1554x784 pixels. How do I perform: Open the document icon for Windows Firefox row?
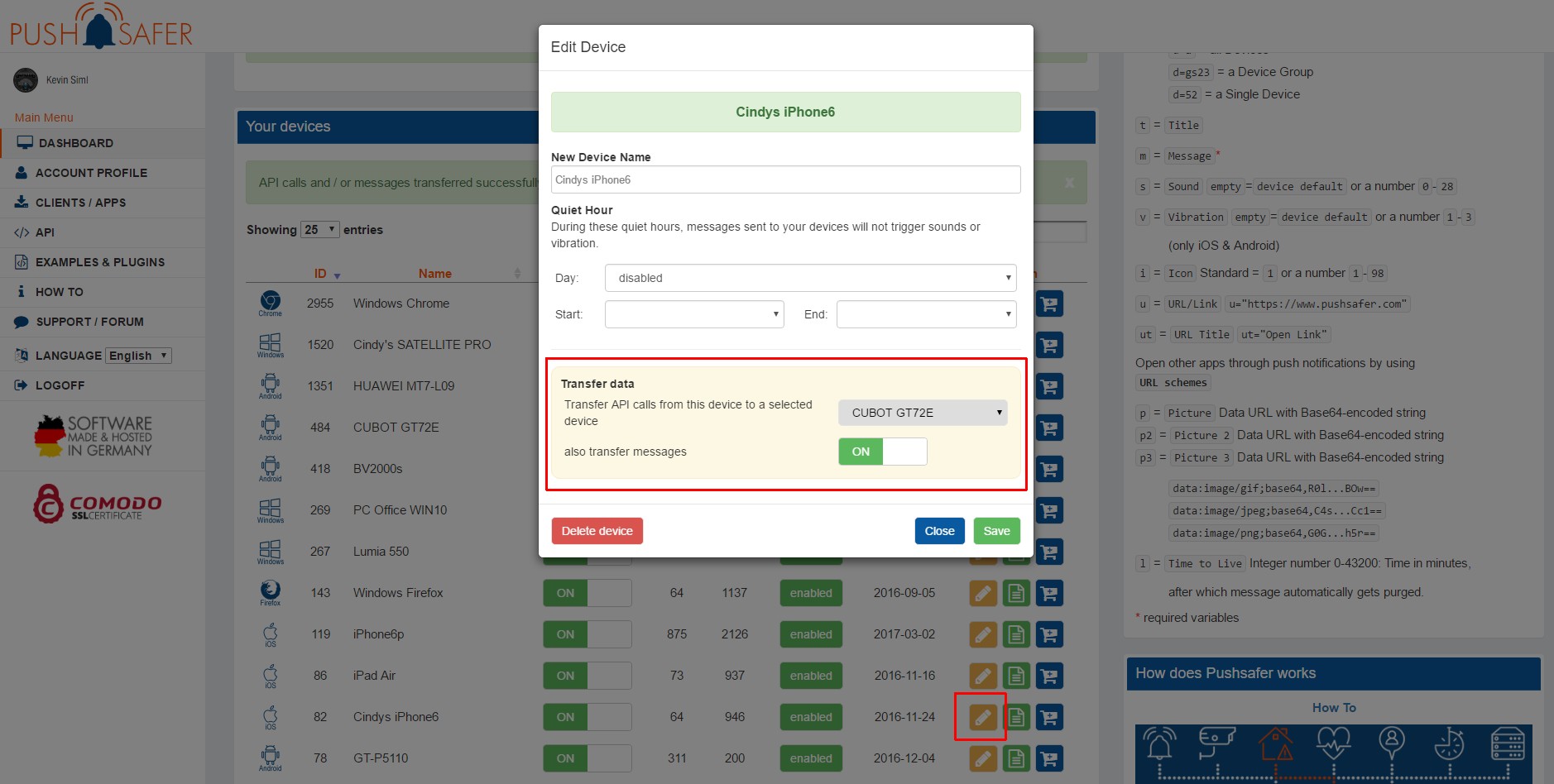coord(1016,593)
